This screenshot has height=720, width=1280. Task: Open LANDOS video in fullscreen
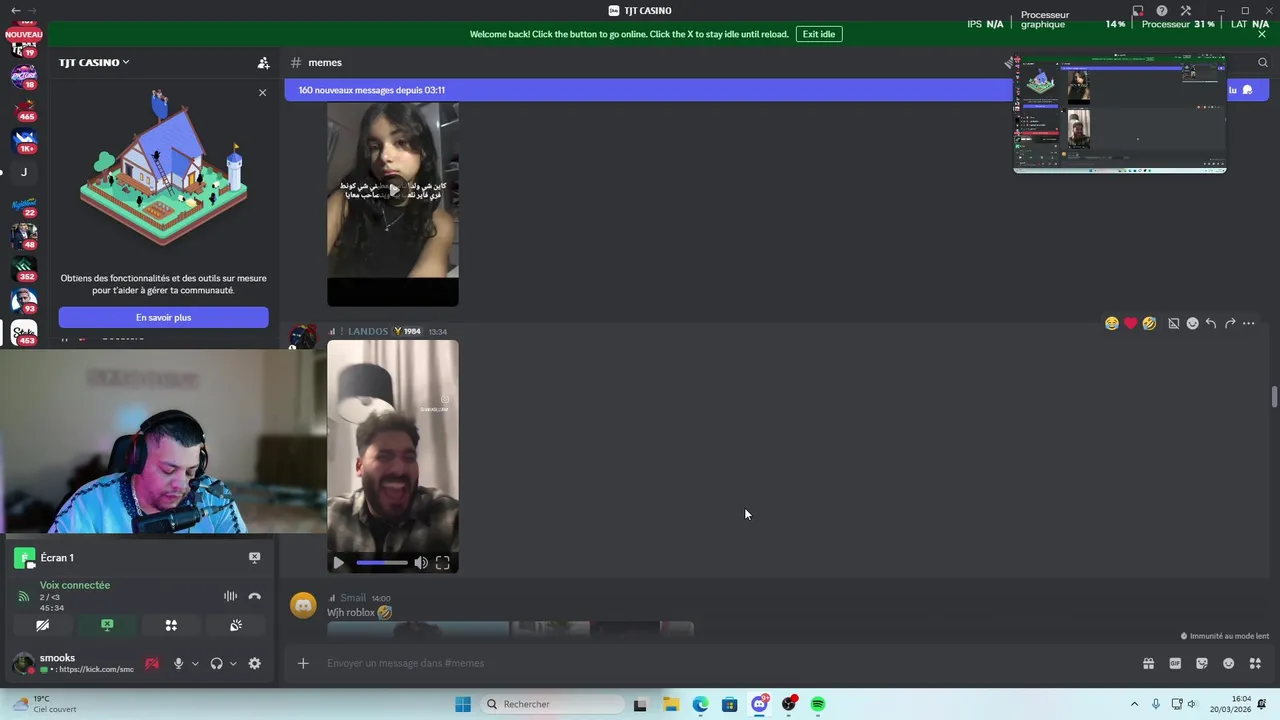[x=443, y=563]
